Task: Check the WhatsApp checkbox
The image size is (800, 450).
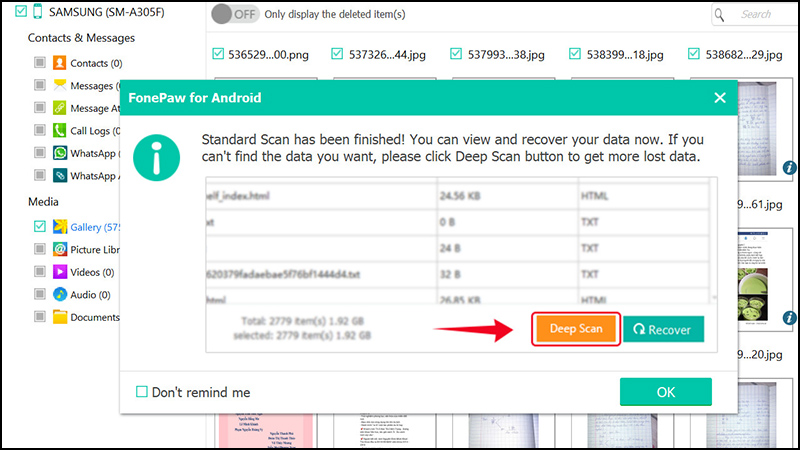Action: (x=39, y=152)
